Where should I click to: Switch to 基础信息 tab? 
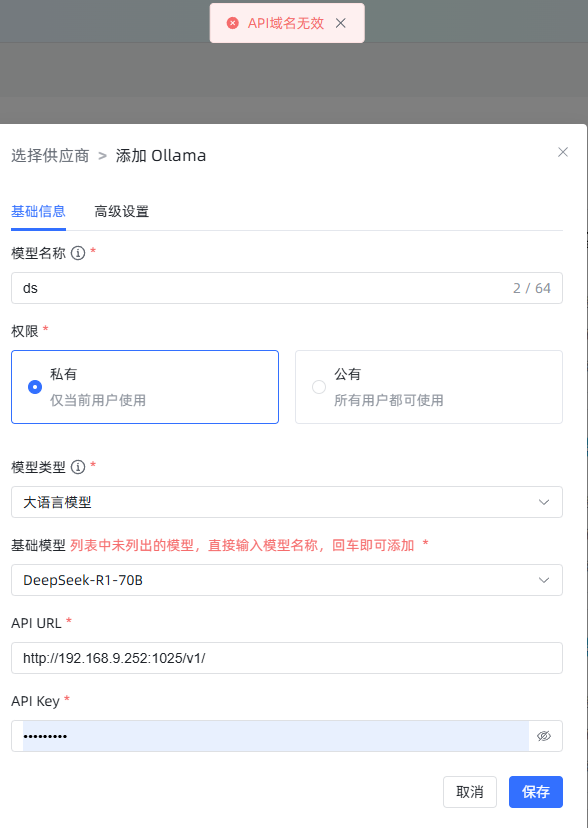(x=38, y=211)
